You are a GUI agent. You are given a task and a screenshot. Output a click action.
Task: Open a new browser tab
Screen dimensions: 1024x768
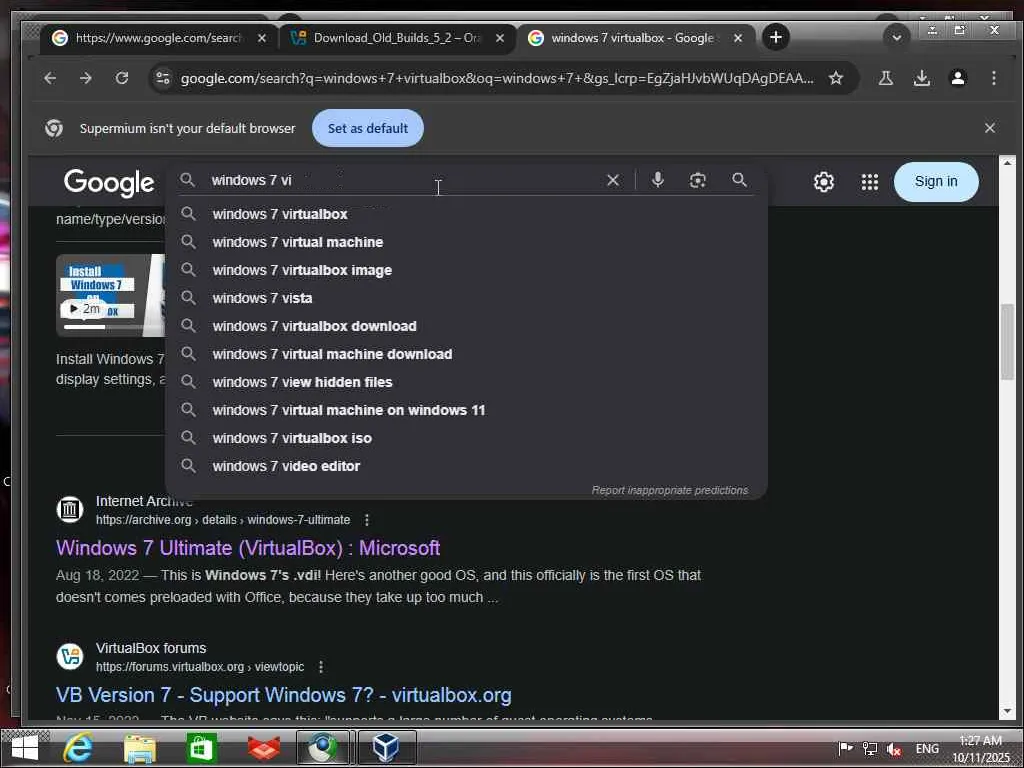click(x=775, y=37)
